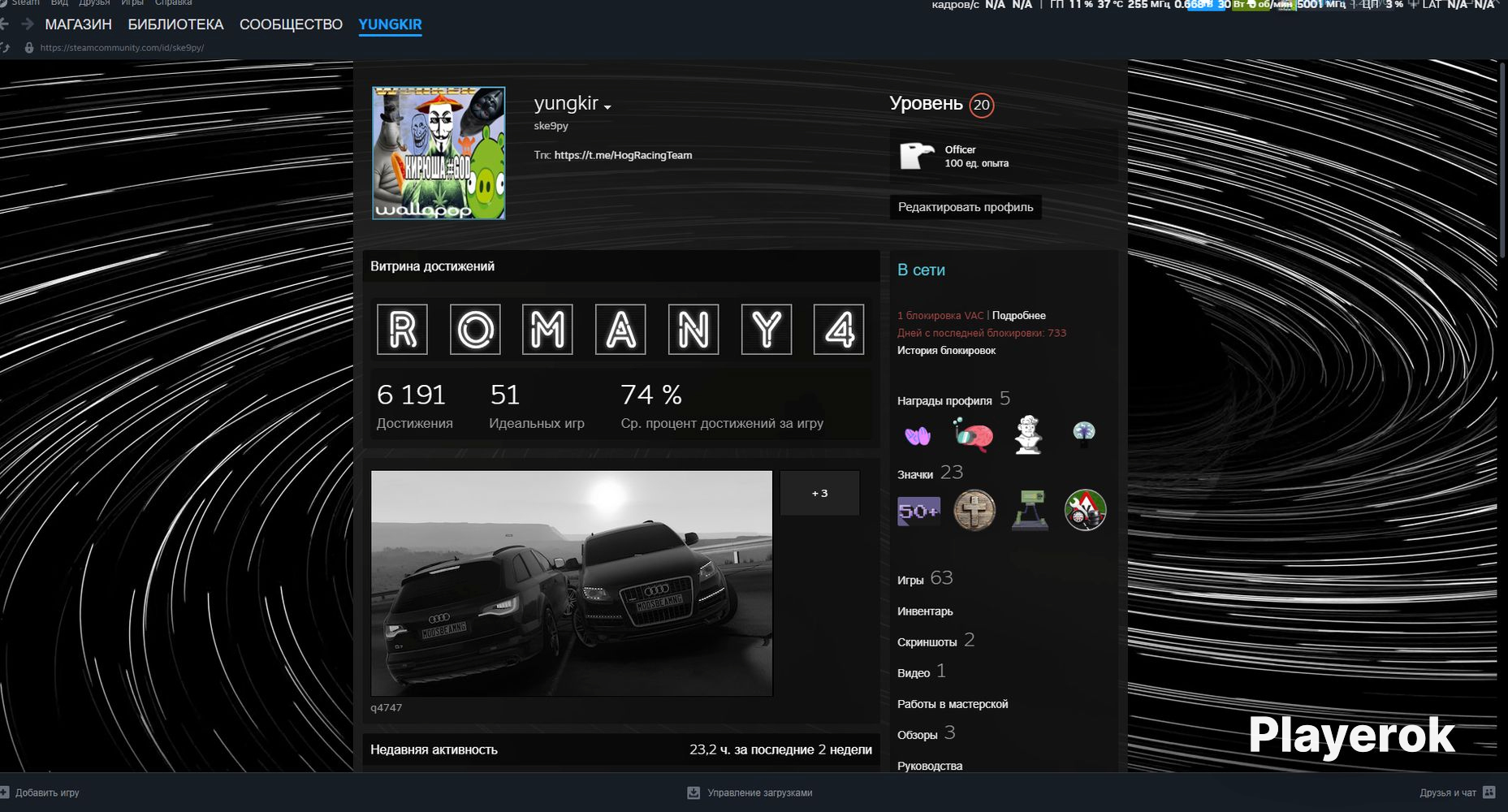Screen dimensions: 1508x812
Task: Open the Руководства link
Action: [930, 766]
